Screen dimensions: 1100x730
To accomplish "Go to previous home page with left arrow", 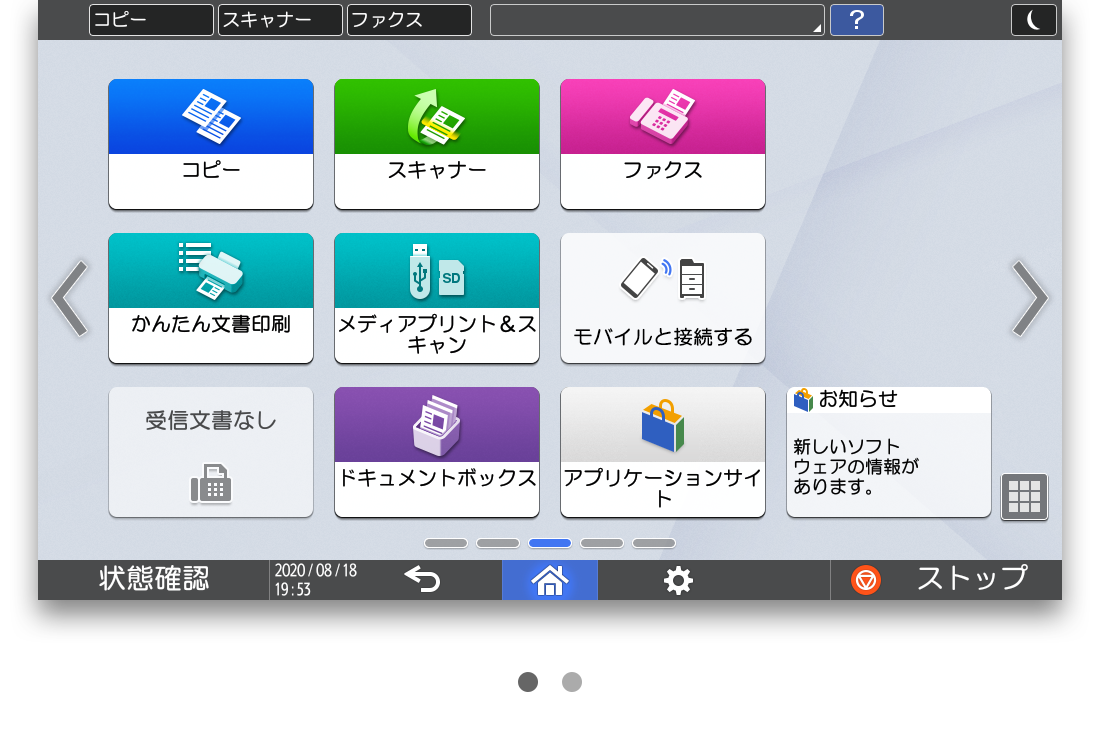I will [70, 298].
